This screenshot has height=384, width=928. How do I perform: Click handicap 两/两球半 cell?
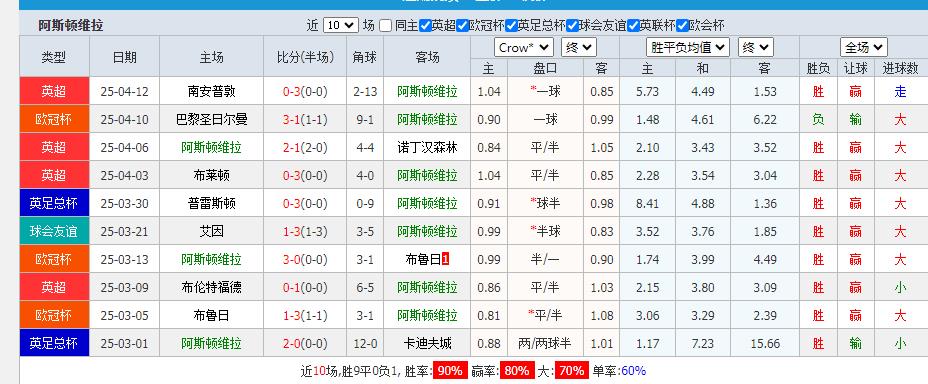(x=545, y=343)
